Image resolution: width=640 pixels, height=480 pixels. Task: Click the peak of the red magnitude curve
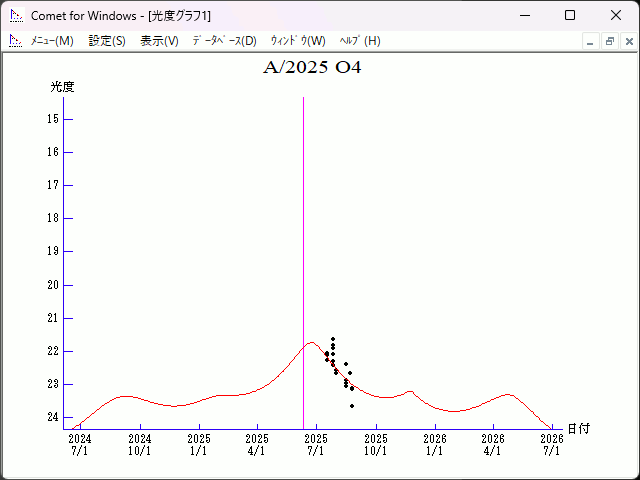pyautogui.click(x=311, y=342)
